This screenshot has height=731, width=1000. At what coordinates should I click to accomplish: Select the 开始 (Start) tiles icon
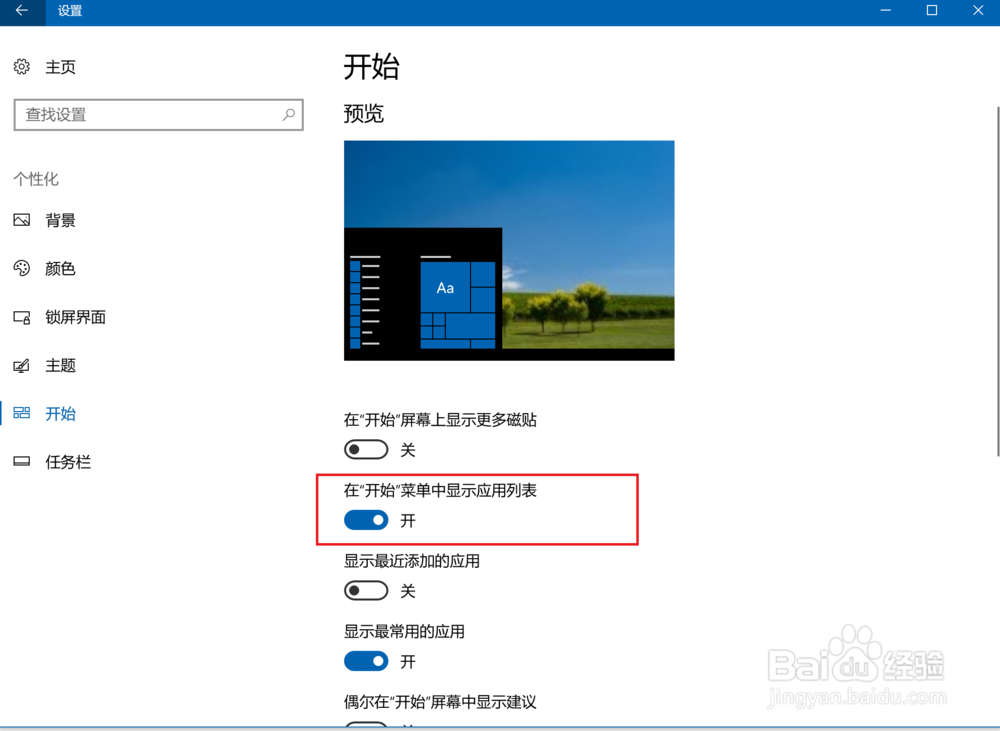(x=22, y=413)
